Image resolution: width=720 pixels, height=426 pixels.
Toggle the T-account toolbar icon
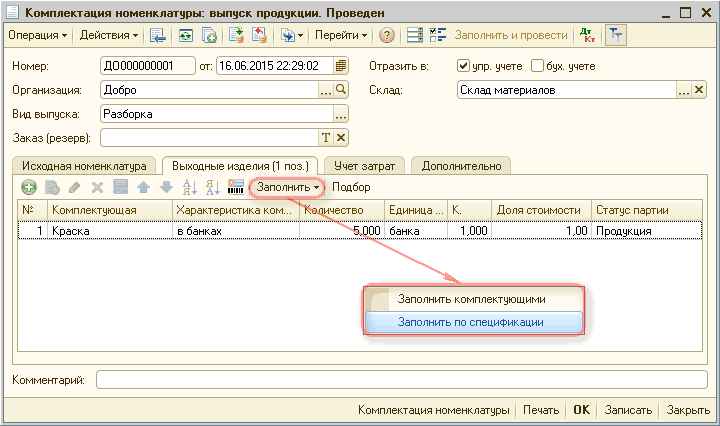(x=616, y=35)
